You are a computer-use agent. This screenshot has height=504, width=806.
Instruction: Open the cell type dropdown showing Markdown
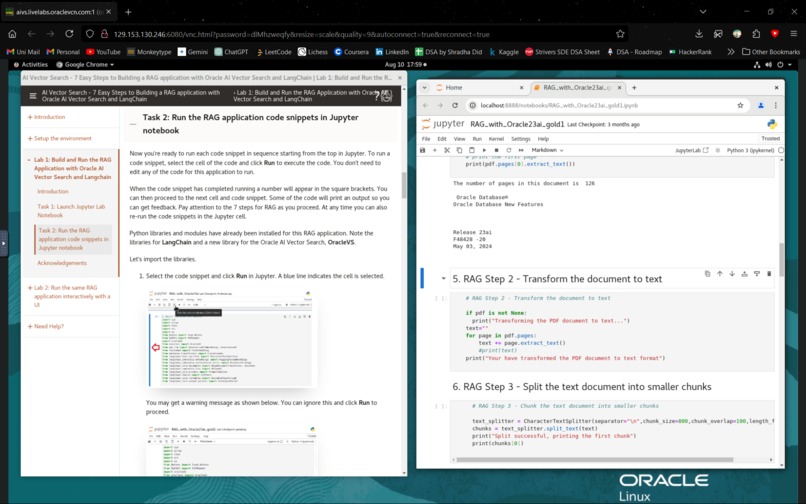pos(547,150)
